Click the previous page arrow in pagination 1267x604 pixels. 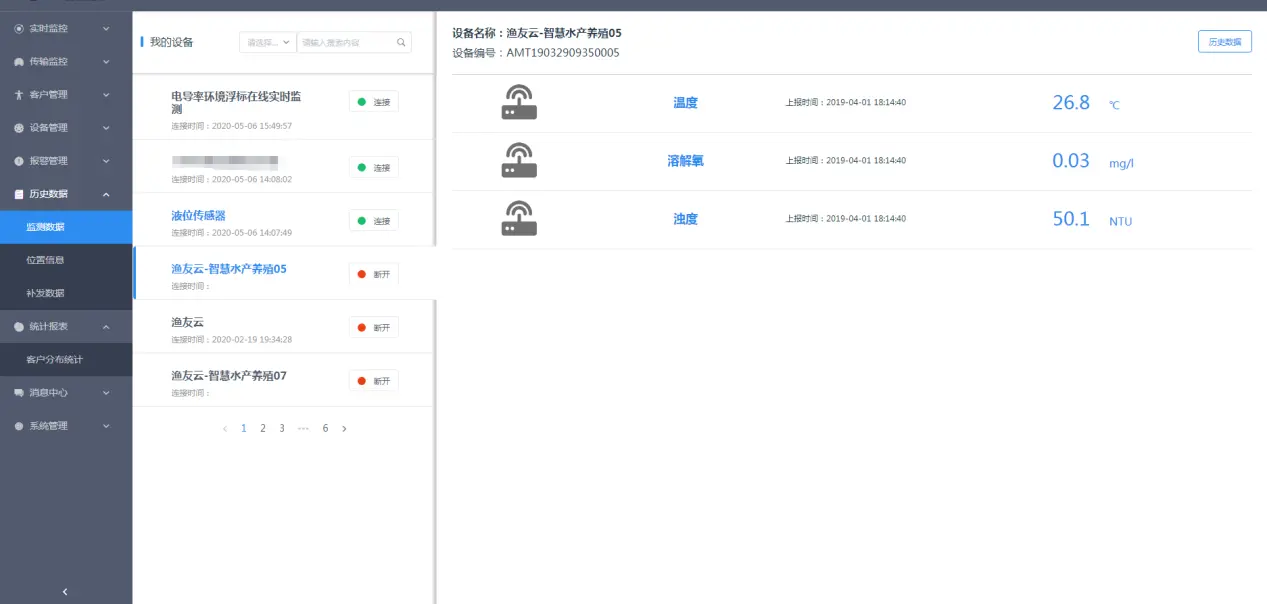(225, 428)
